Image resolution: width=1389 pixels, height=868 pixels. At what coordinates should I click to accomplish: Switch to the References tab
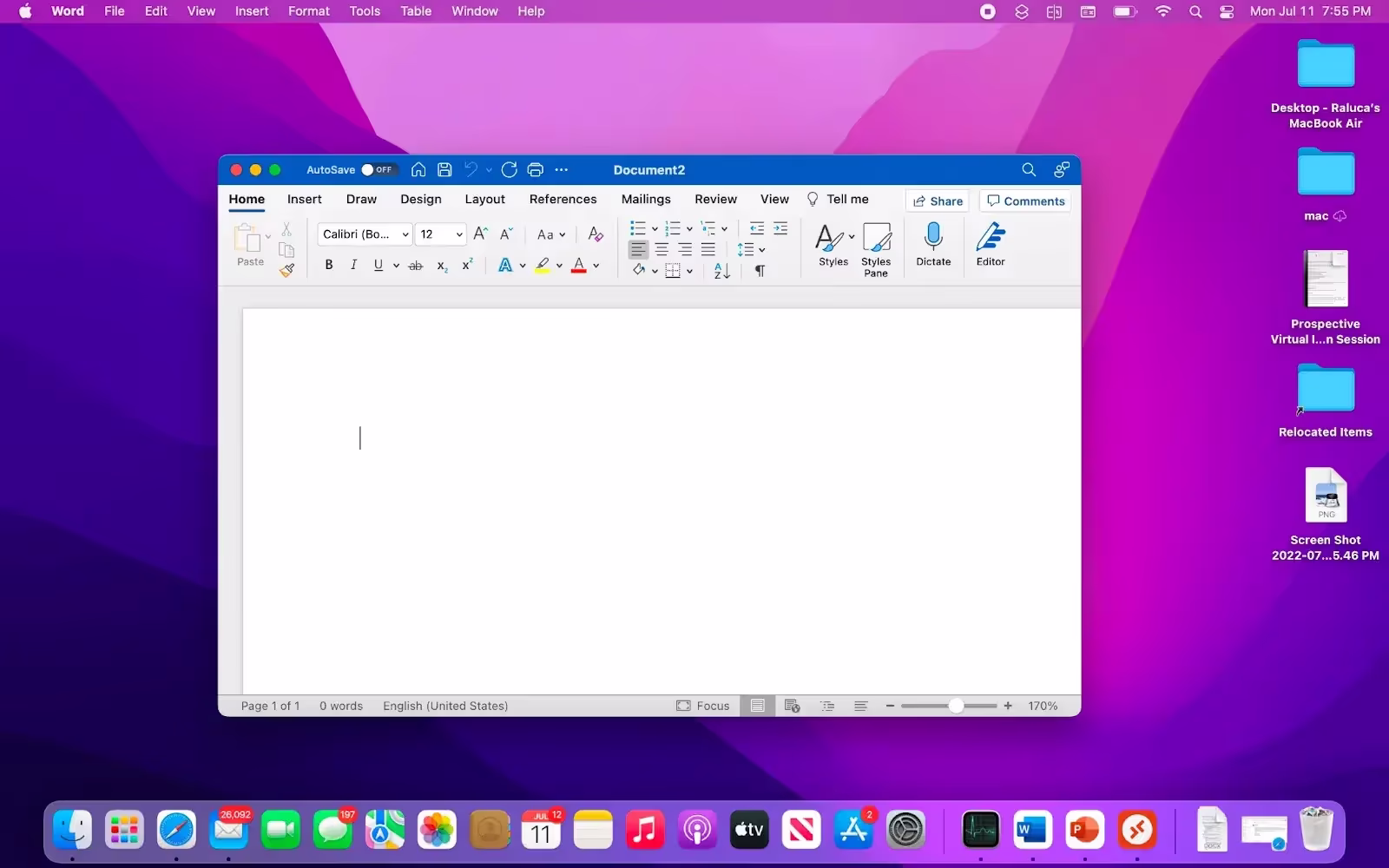point(563,200)
